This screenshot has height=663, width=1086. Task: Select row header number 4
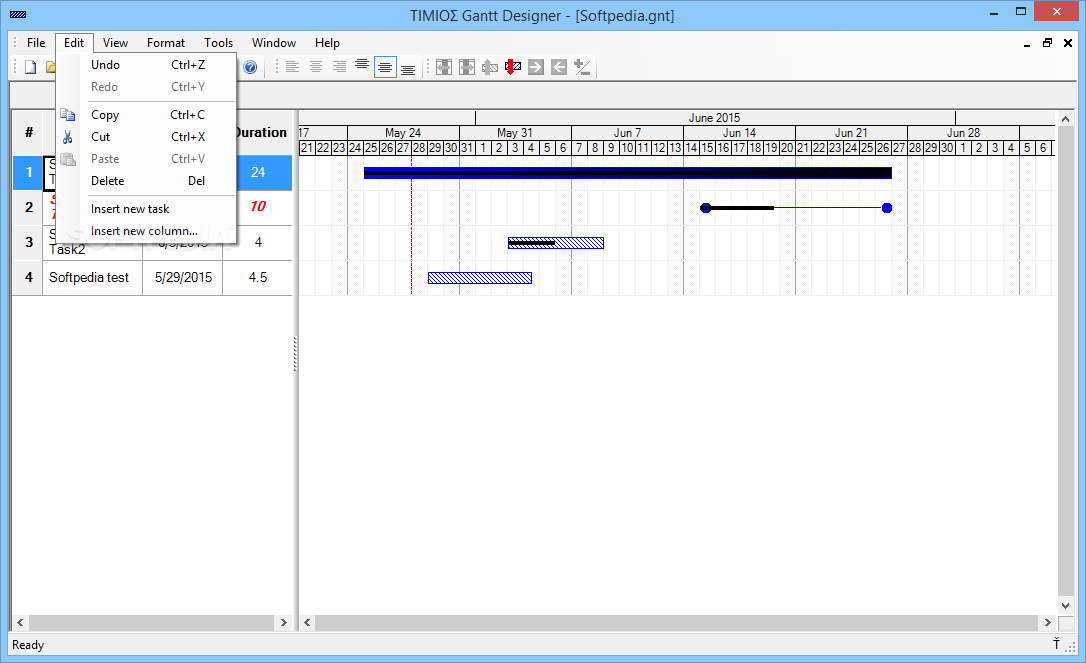(28, 278)
